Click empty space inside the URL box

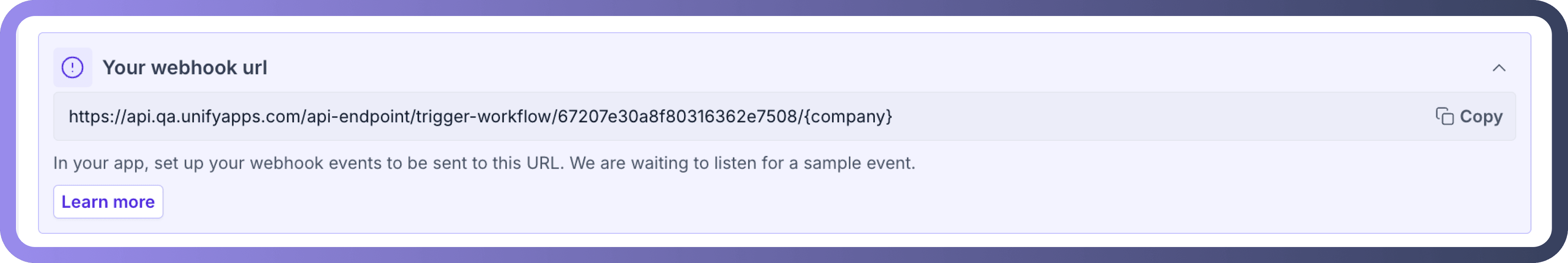tap(1156, 116)
